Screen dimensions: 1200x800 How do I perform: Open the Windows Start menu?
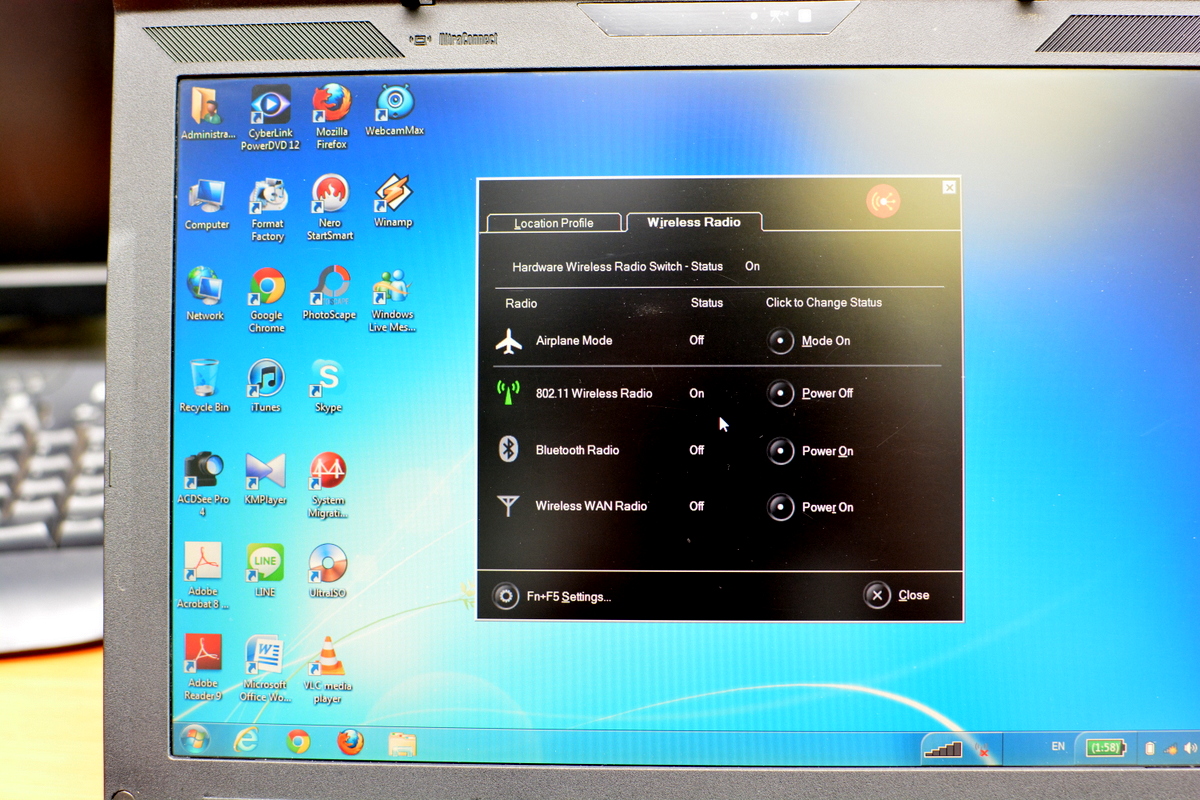[194, 740]
